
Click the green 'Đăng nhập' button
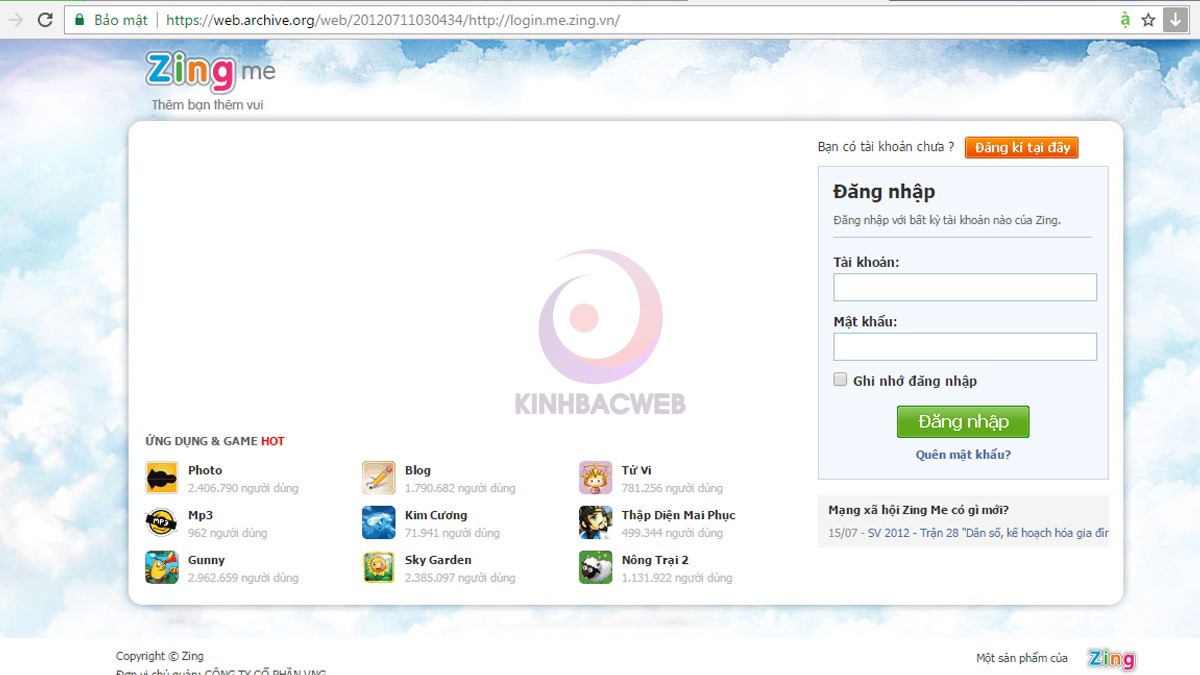(963, 422)
